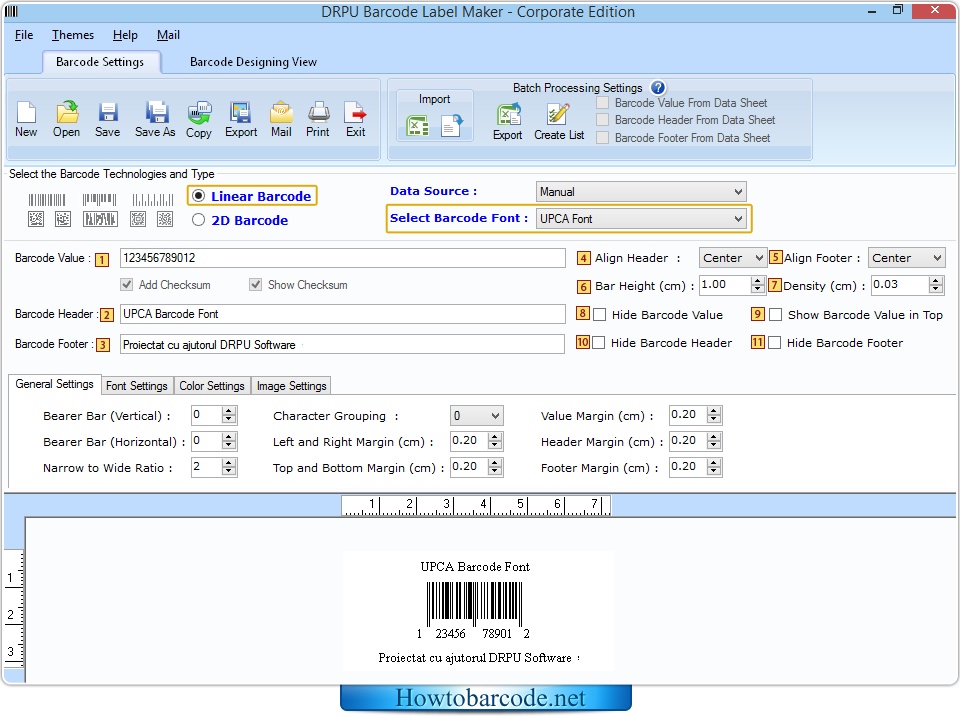960x717 pixels.
Task: Open the Color Settings tab
Action: click(x=212, y=386)
